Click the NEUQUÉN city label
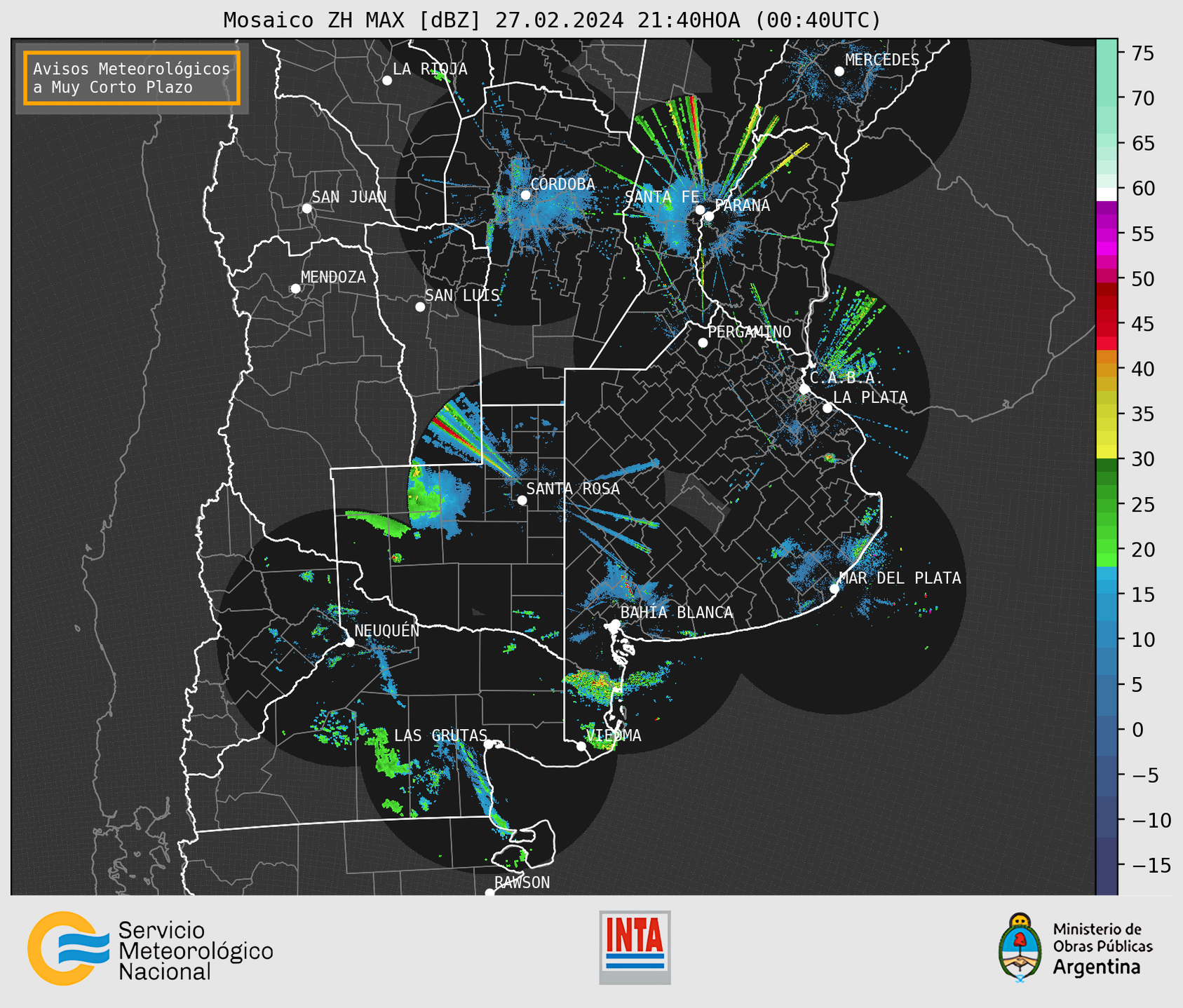This screenshot has height=1008, width=1183. [386, 630]
